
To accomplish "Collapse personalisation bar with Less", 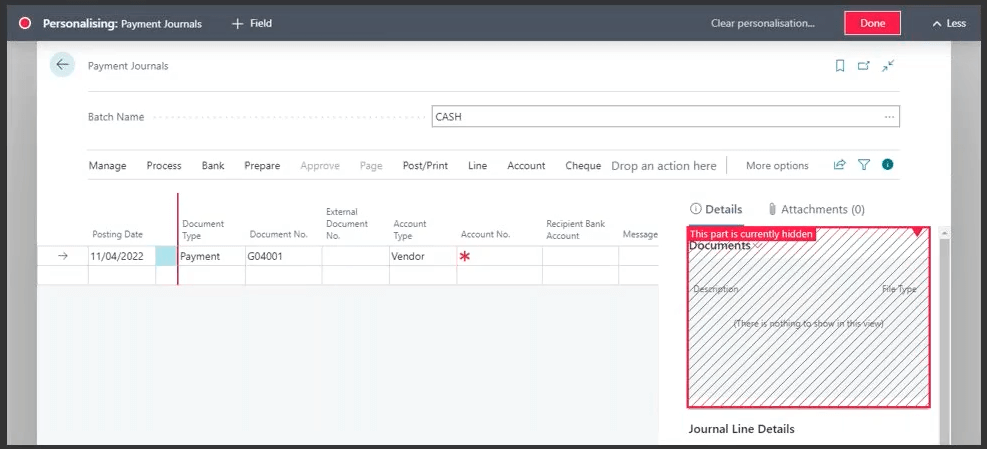I will coord(948,23).
